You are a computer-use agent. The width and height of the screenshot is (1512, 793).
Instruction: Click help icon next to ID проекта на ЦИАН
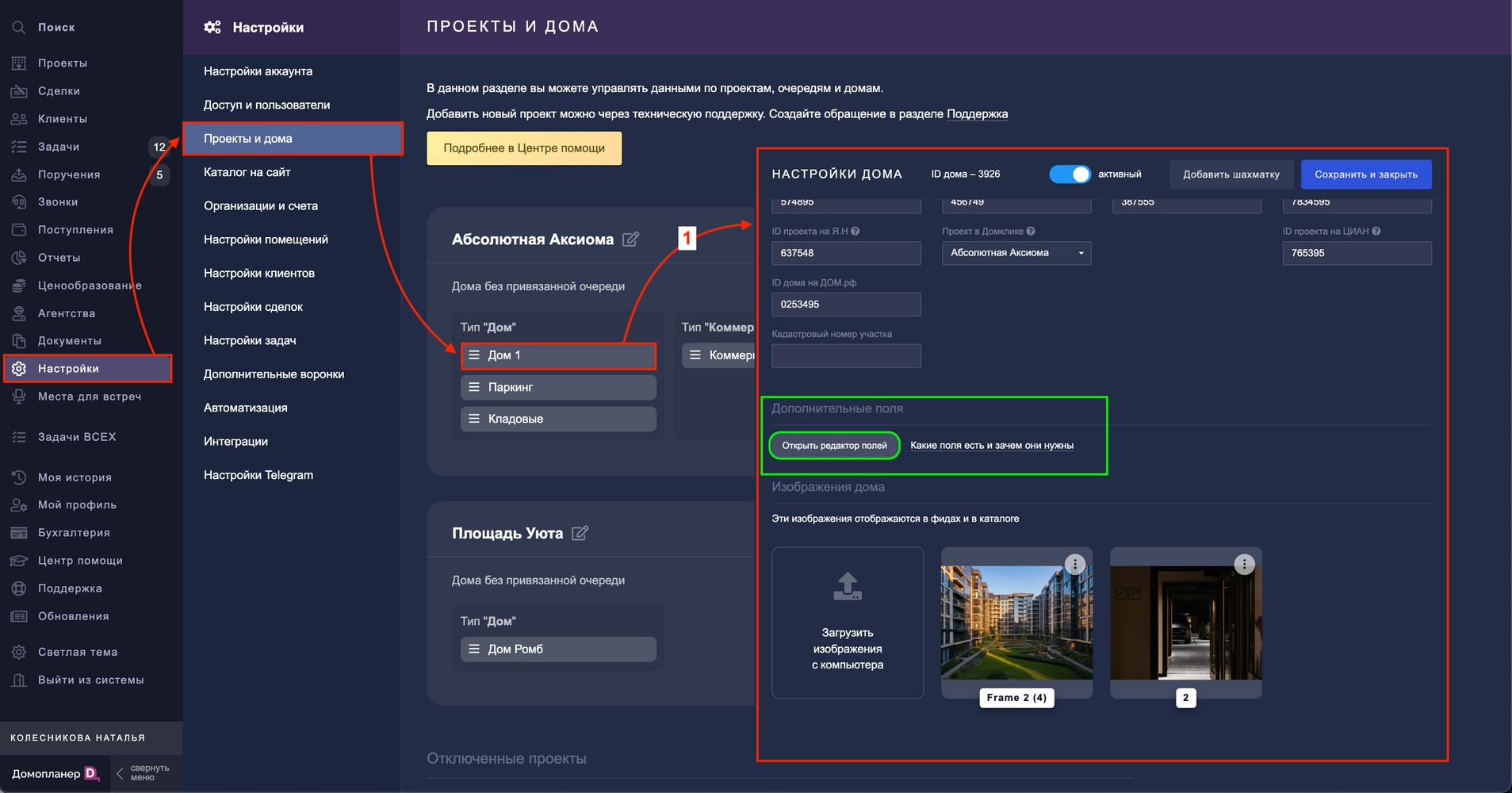pyautogui.click(x=1376, y=232)
